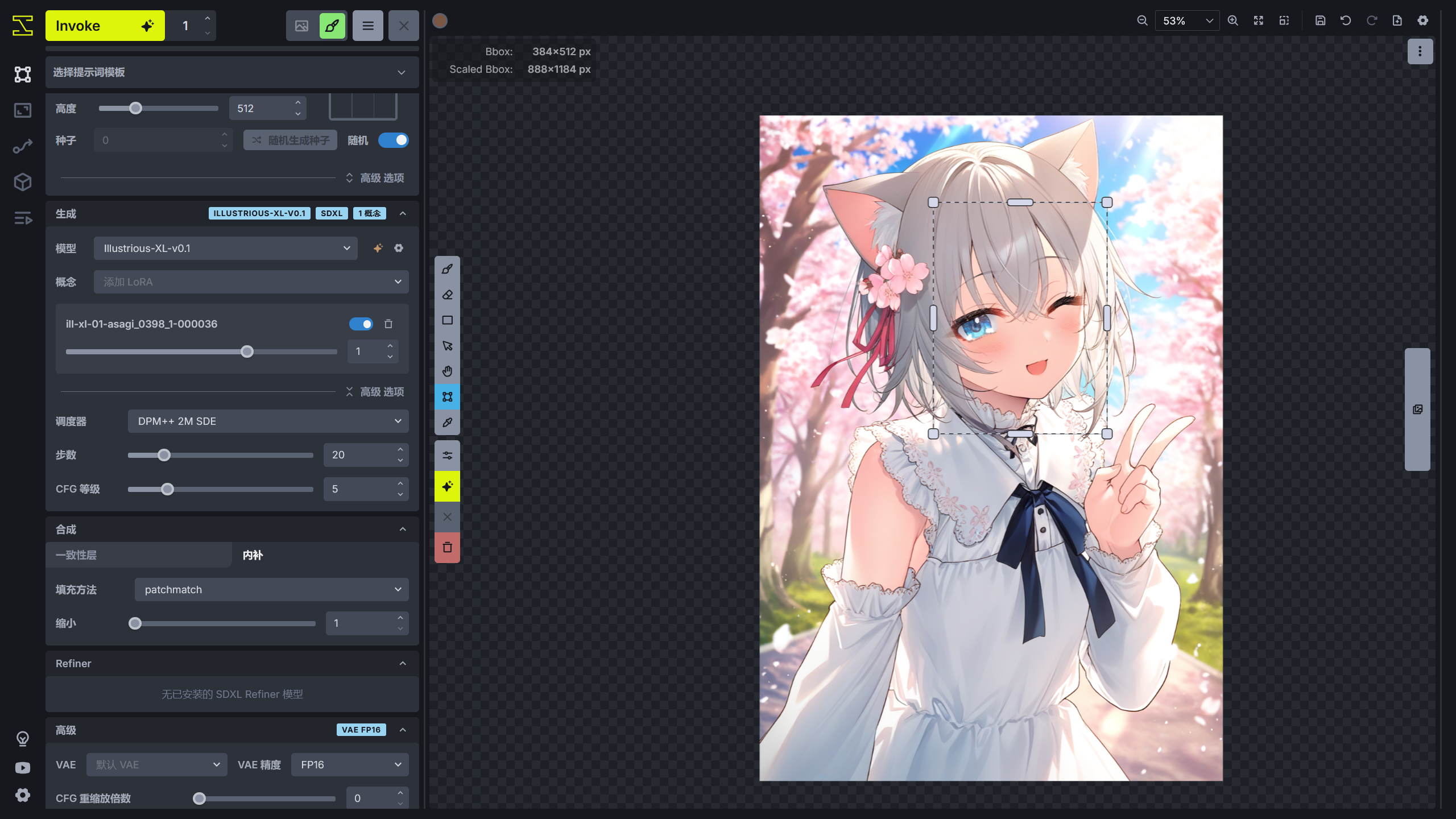This screenshot has width=1456, height=819.
Task: Select the hand pan tool
Action: click(447, 371)
